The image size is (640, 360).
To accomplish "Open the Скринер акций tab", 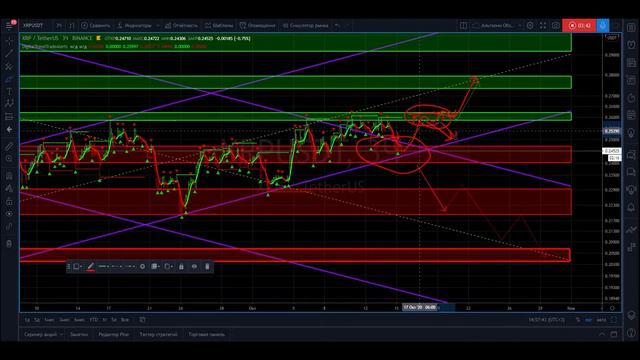I will pyautogui.click(x=40, y=334).
